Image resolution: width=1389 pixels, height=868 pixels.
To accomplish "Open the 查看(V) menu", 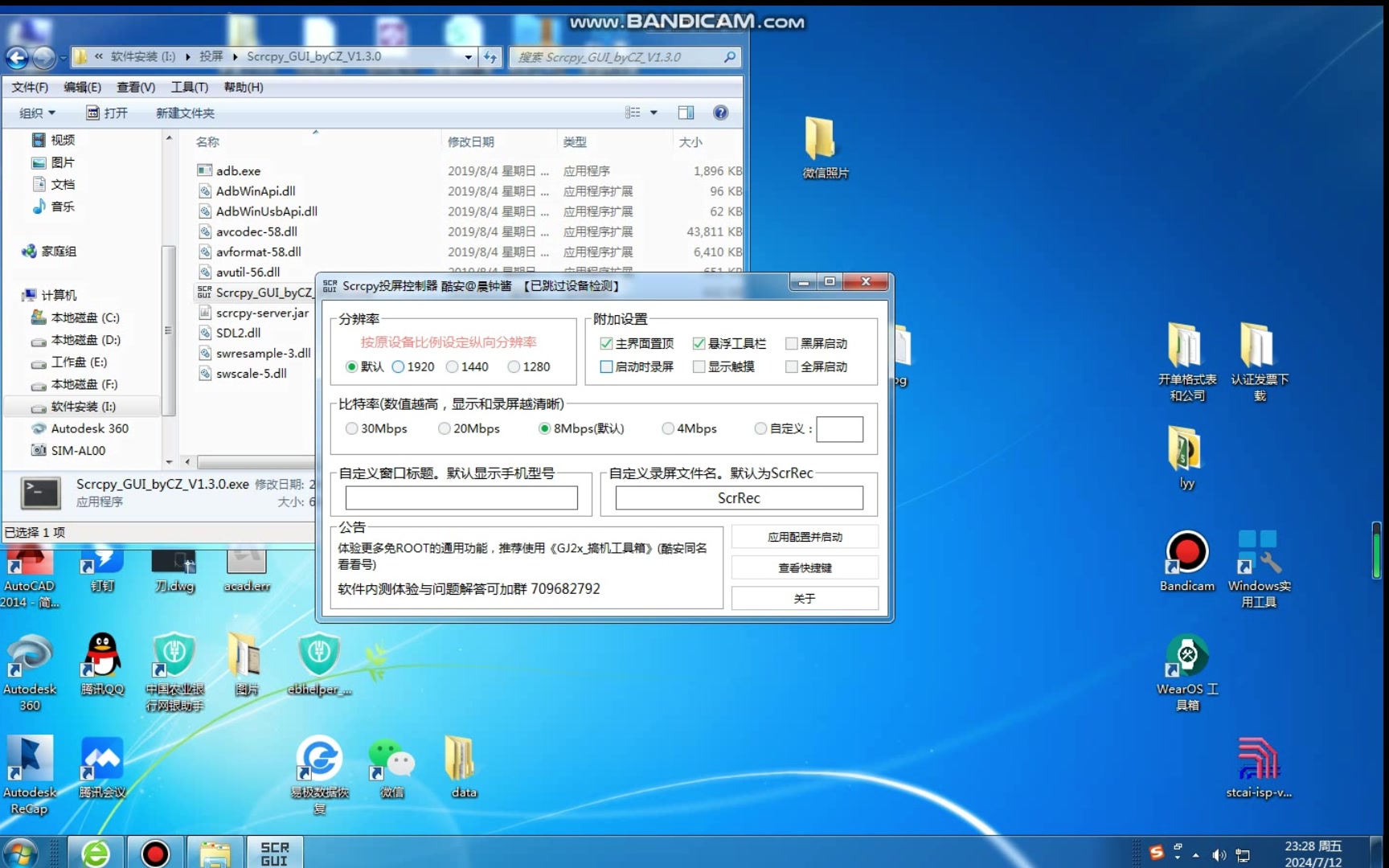I will click(136, 87).
